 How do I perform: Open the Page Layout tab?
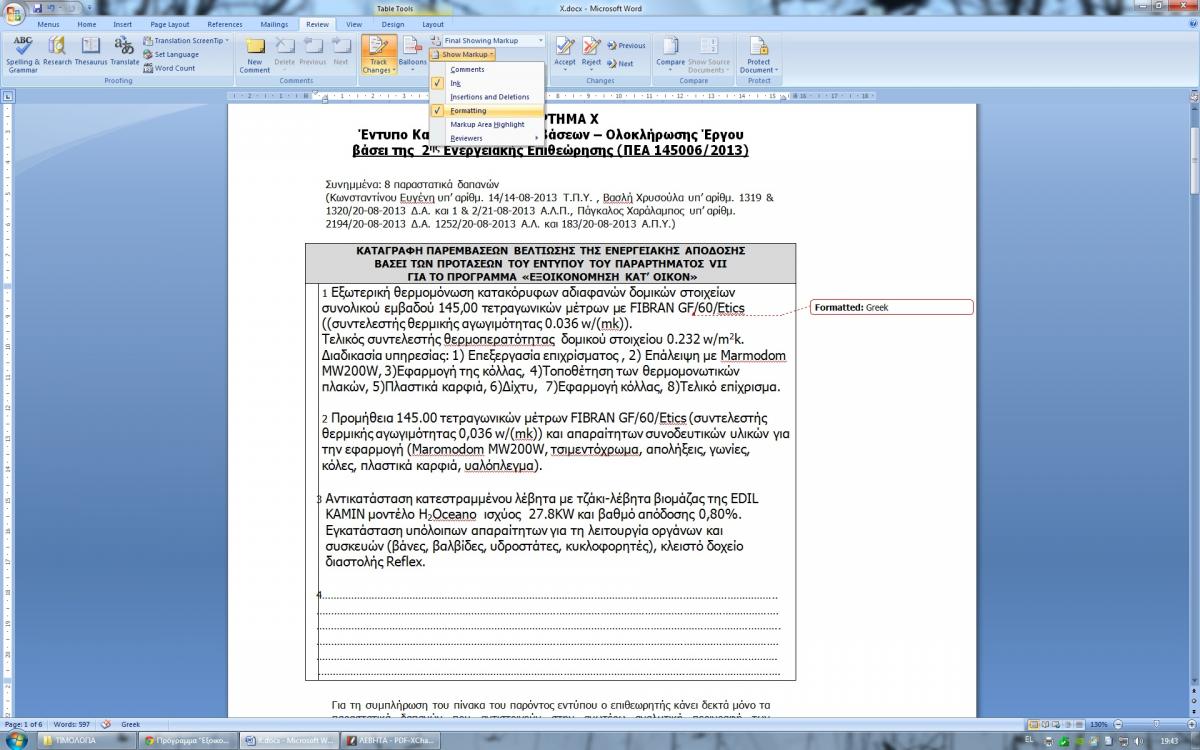(x=170, y=24)
